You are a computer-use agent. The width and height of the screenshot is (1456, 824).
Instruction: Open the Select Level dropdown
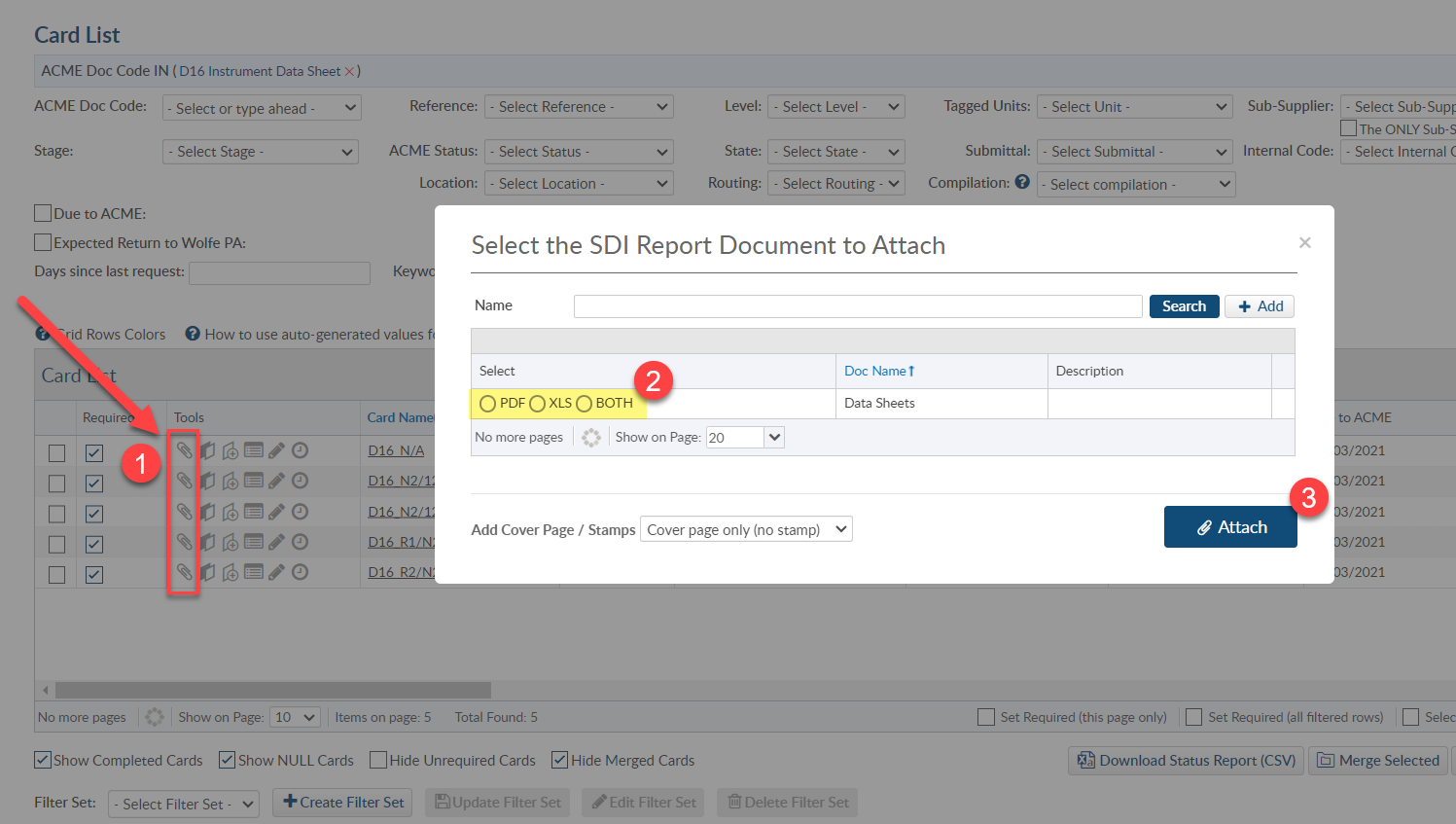point(836,107)
